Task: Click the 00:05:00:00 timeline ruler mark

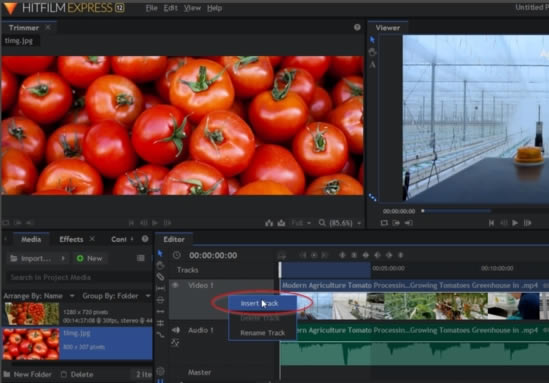Action: pos(388,268)
